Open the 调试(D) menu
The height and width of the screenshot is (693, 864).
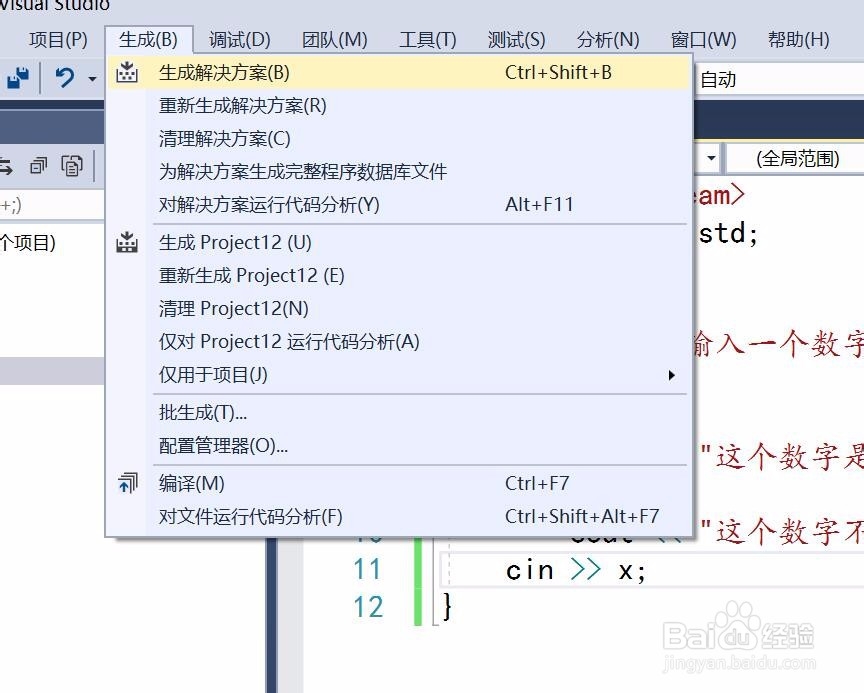click(x=240, y=40)
